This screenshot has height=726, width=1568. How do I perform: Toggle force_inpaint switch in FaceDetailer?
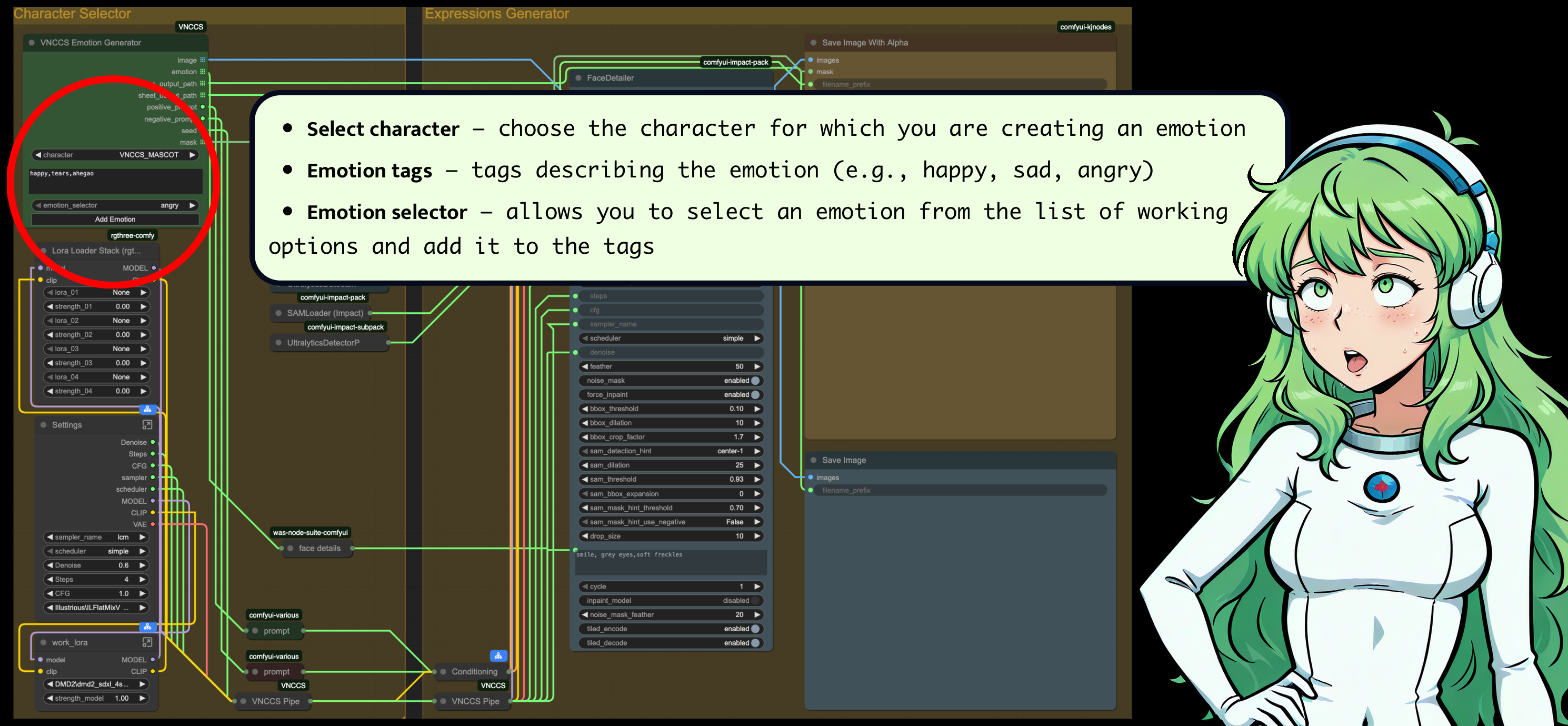click(755, 395)
